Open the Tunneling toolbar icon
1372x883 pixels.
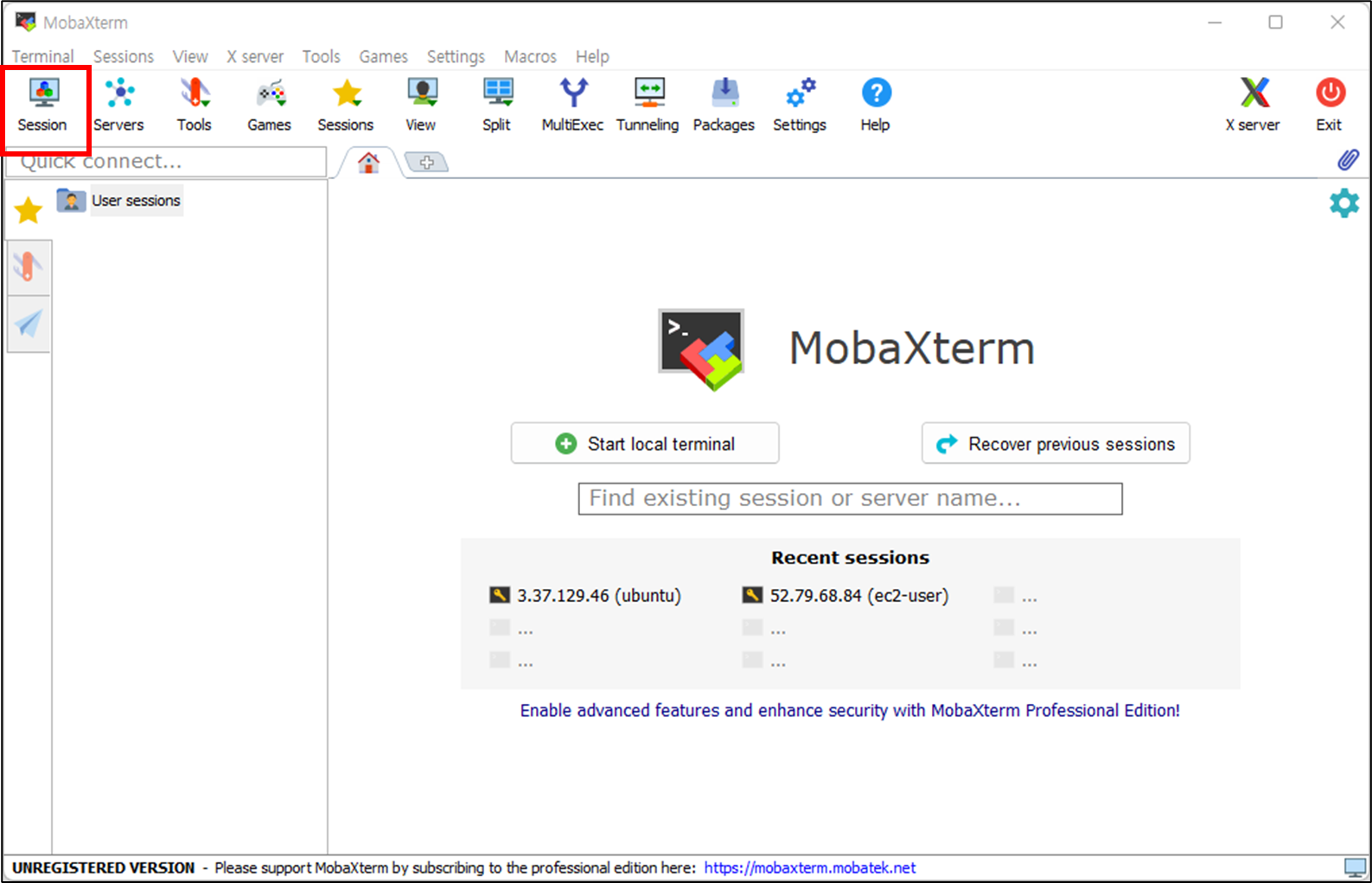[x=648, y=106]
